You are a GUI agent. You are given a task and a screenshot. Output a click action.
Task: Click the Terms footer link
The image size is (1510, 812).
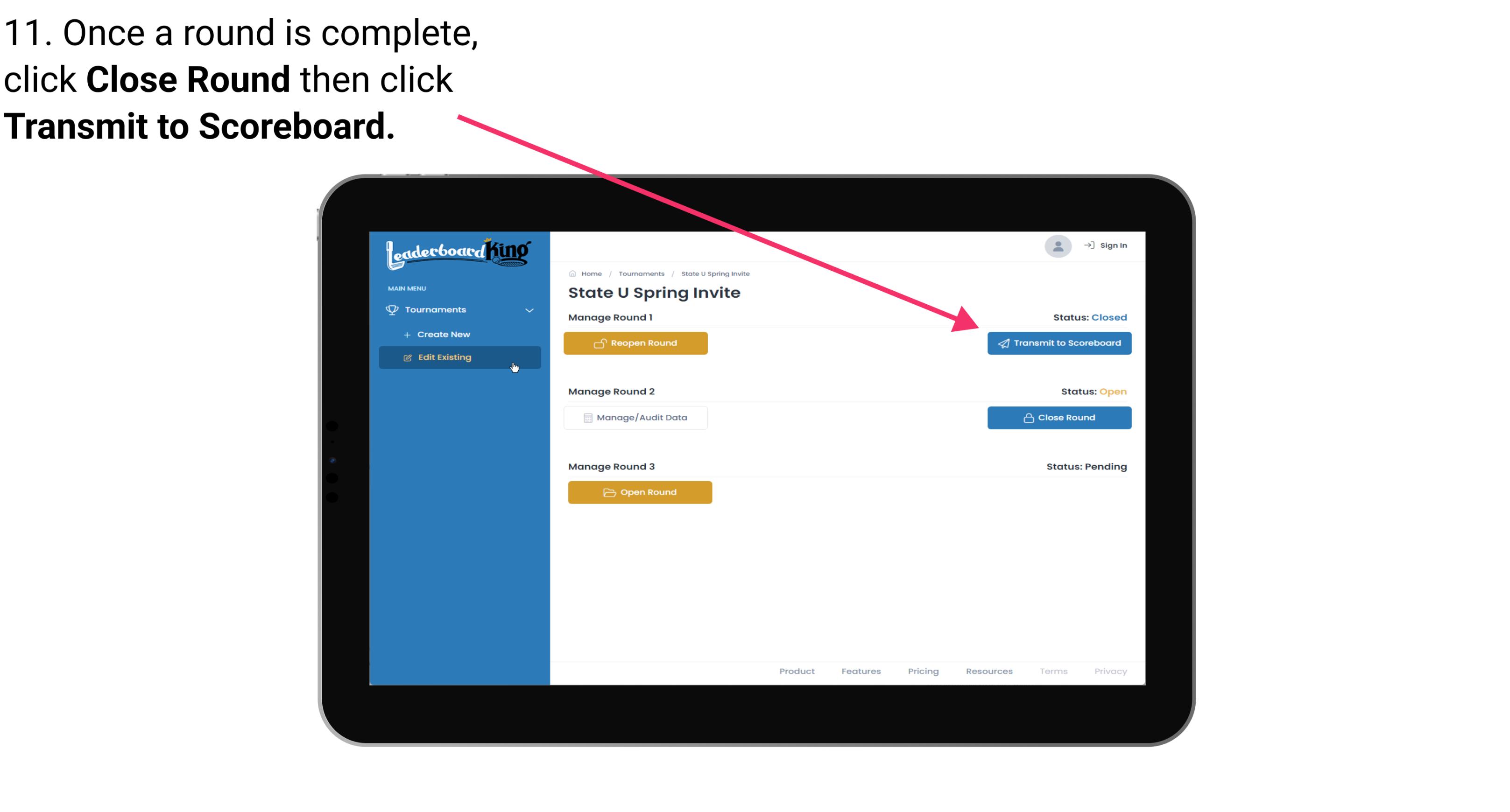coord(1052,670)
